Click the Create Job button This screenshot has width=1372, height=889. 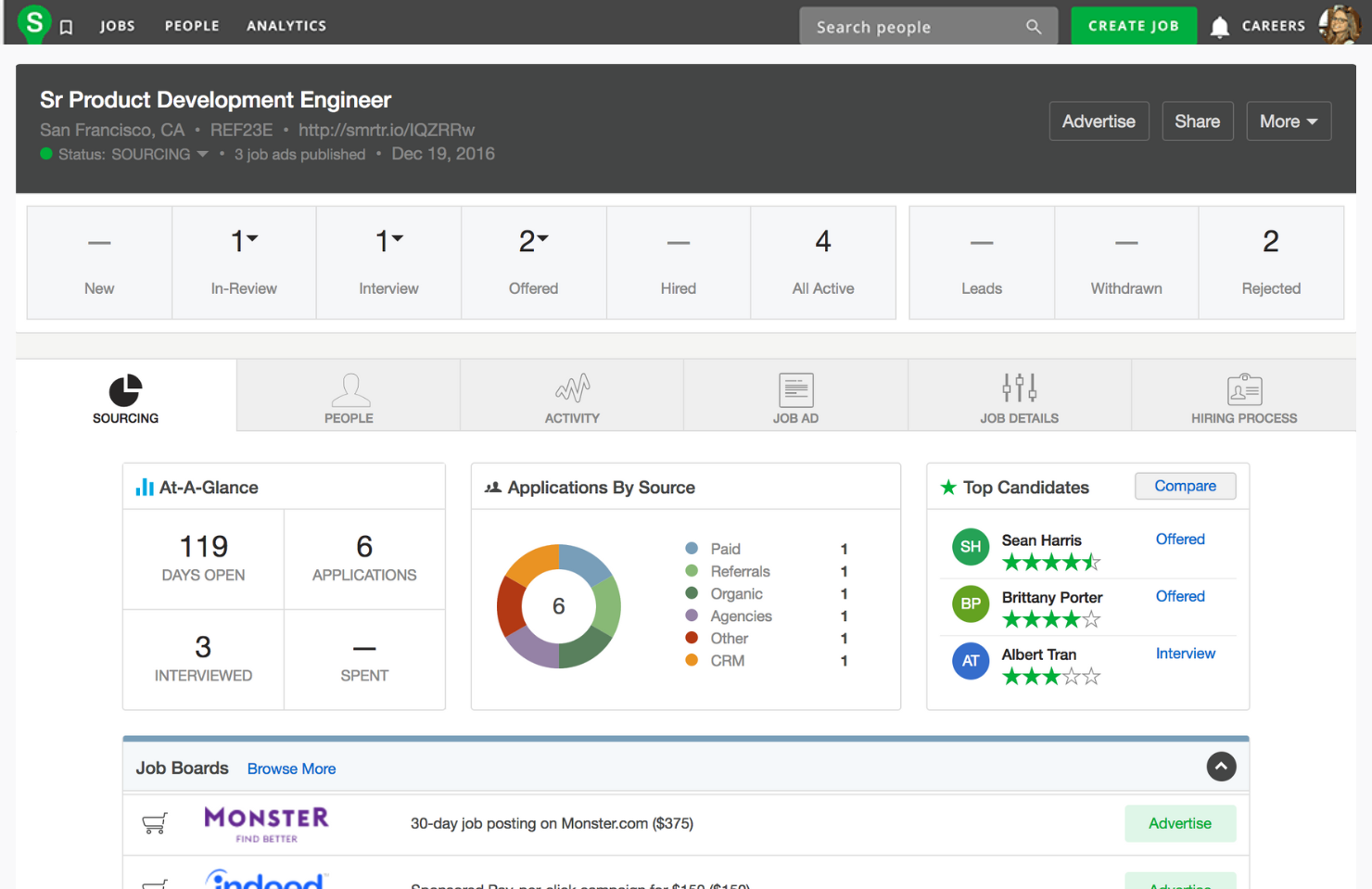click(x=1133, y=26)
